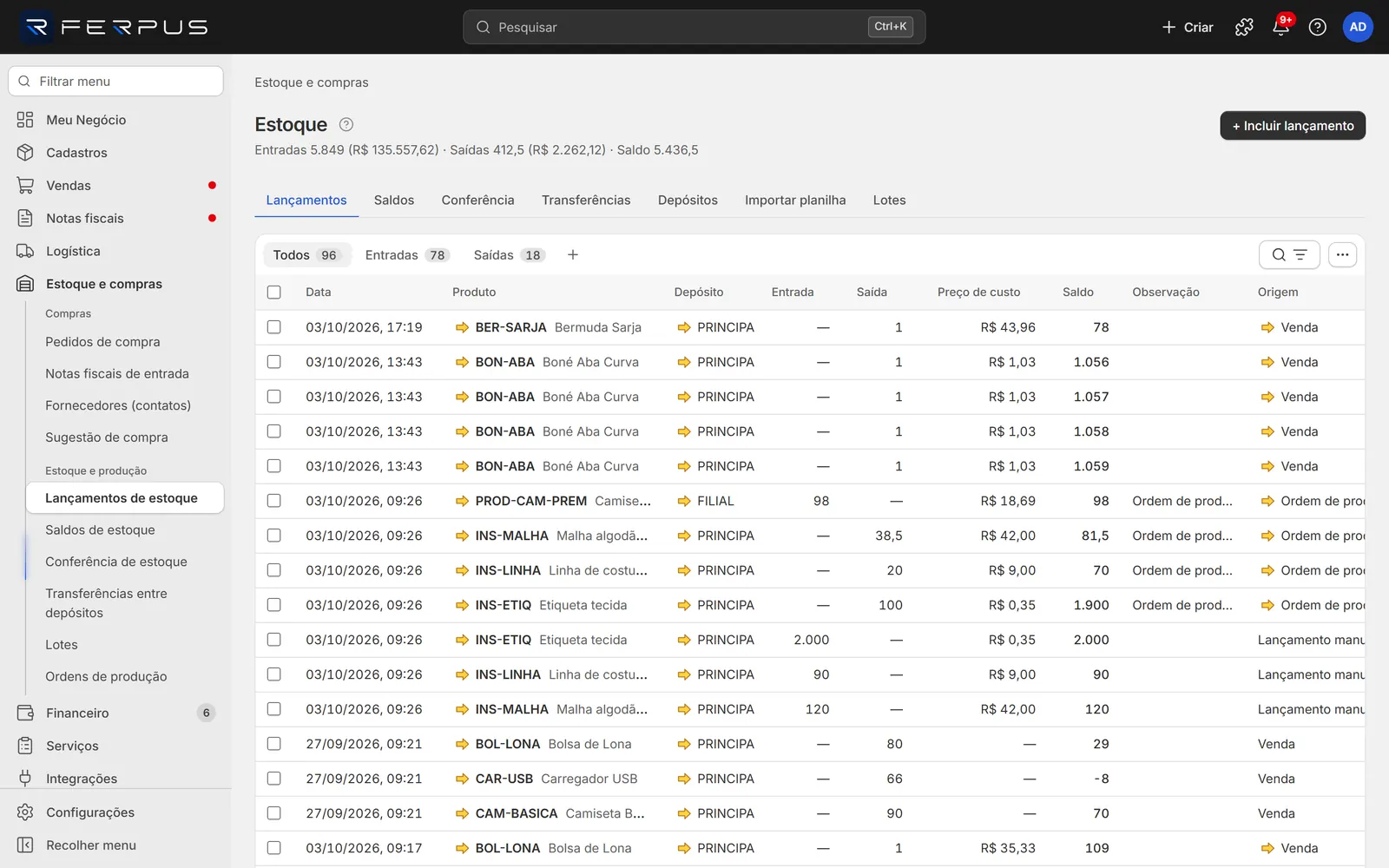Check the INS-MALHA 38,5 saída row checkbox
1389x868 pixels.
click(274, 536)
